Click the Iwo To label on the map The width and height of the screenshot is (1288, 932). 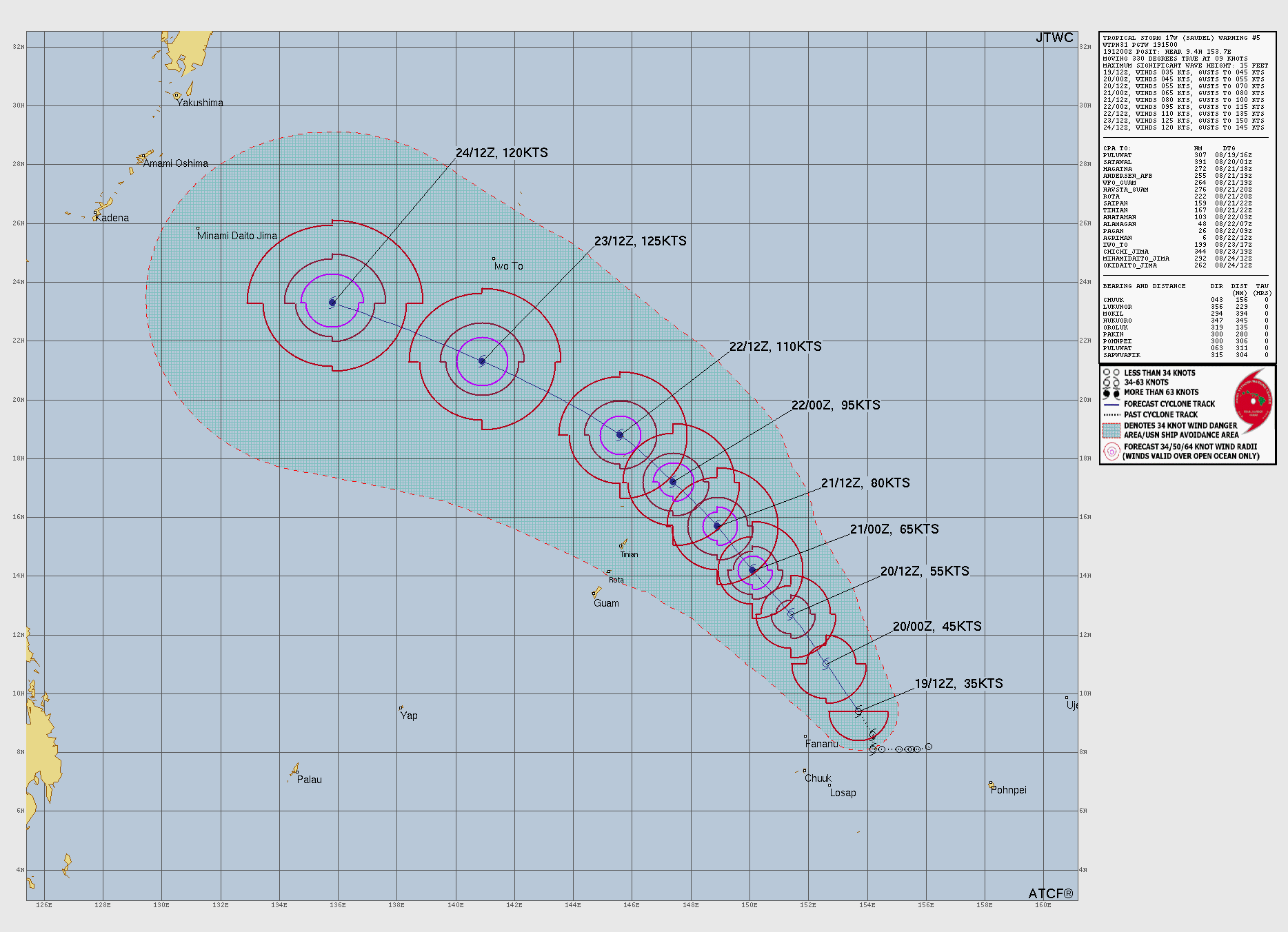point(509,266)
